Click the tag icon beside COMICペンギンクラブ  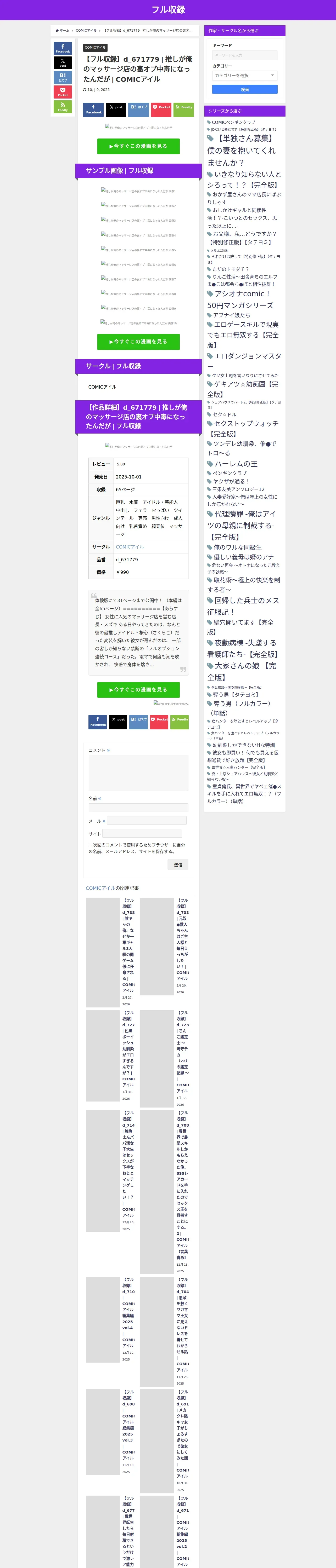(x=209, y=122)
